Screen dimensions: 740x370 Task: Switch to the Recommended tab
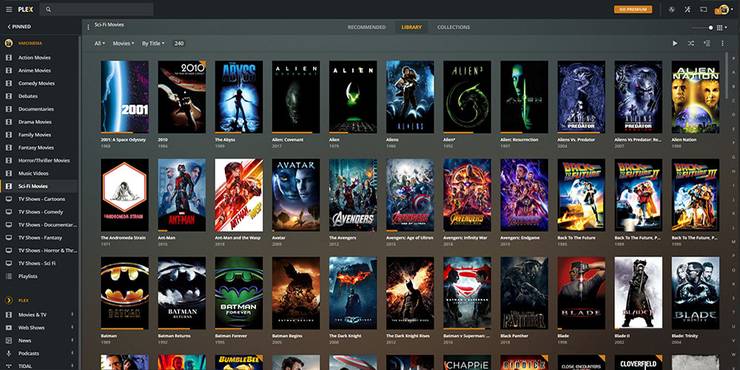coord(367,27)
